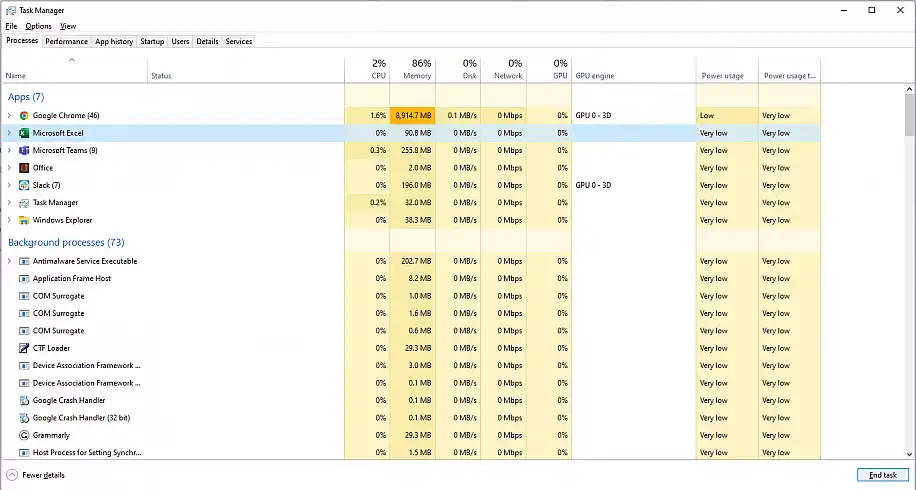Open the View menu
Image resolution: width=916 pixels, height=490 pixels.
68,26
